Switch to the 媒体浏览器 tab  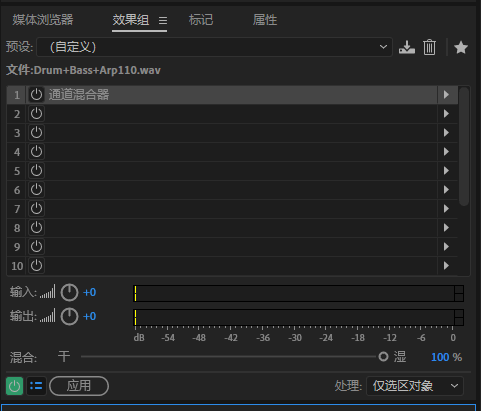coord(43,20)
